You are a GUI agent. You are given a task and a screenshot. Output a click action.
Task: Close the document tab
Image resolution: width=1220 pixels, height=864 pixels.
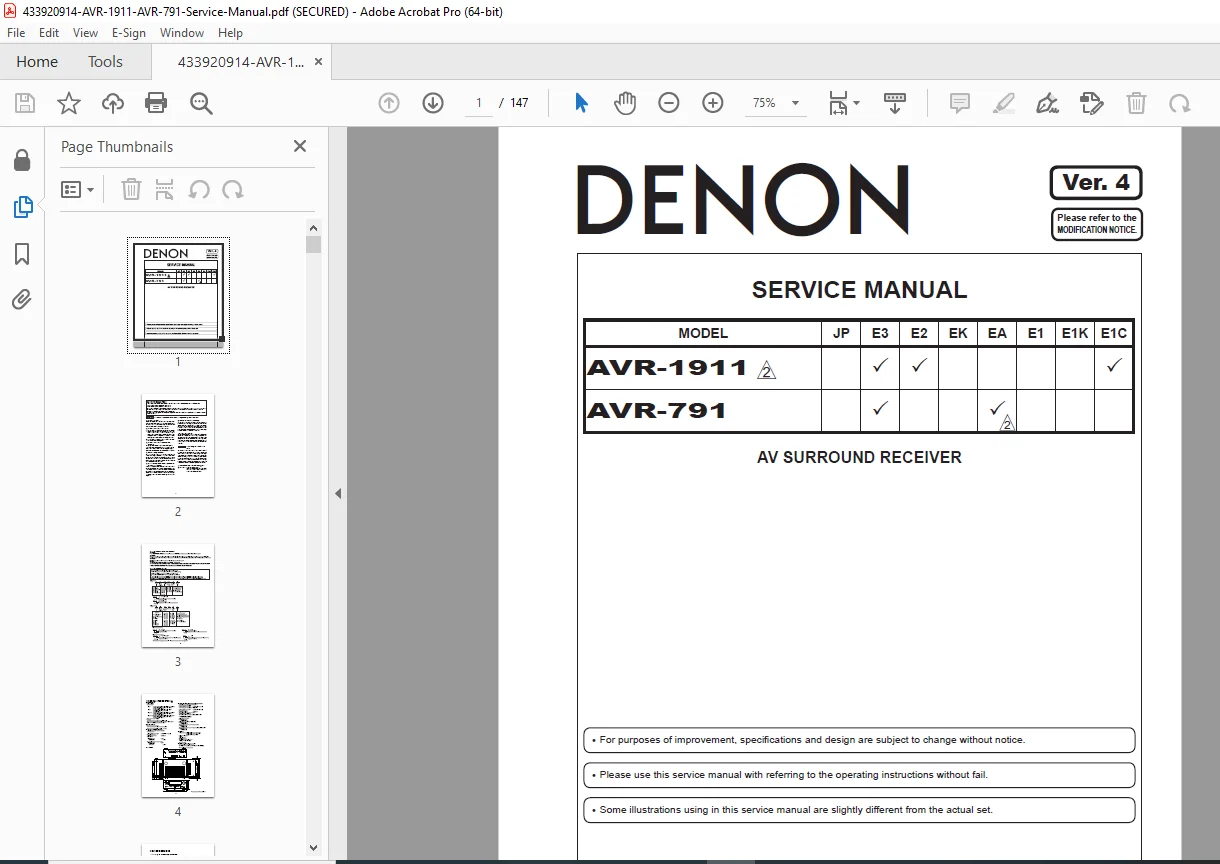pyautogui.click(x=319, y=62)
